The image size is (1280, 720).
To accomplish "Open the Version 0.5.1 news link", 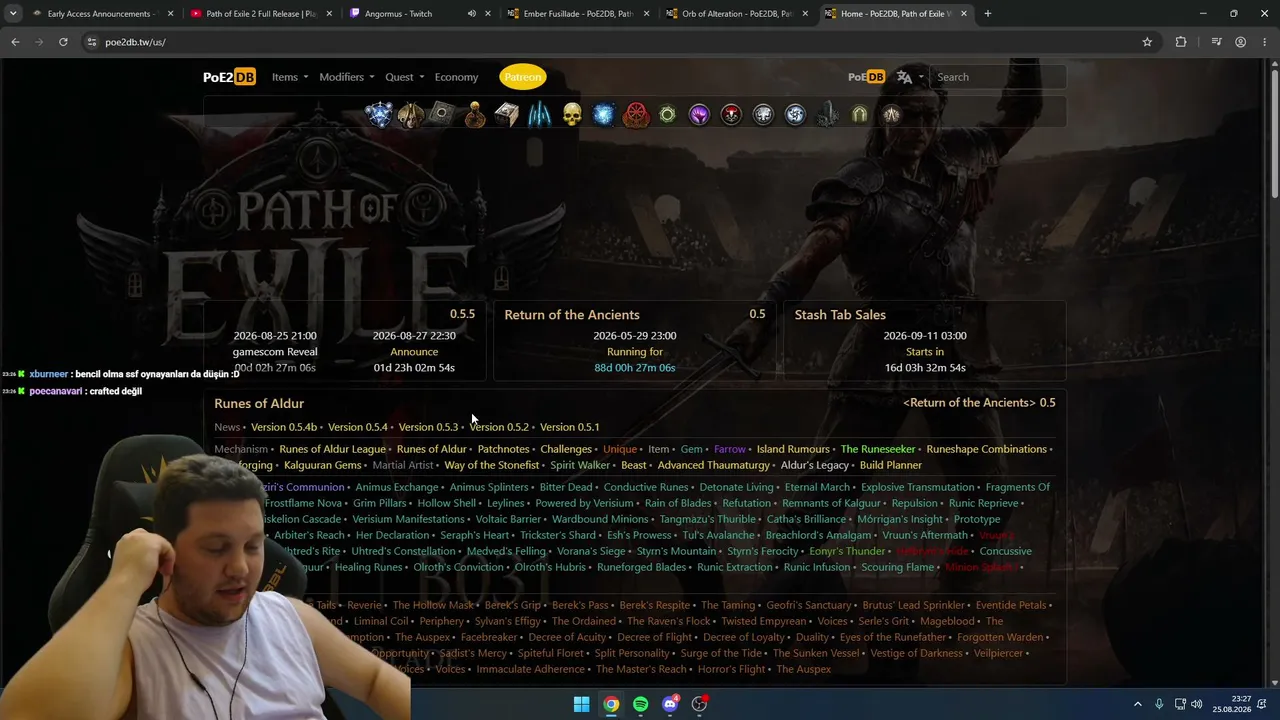I will pos(570,427).
